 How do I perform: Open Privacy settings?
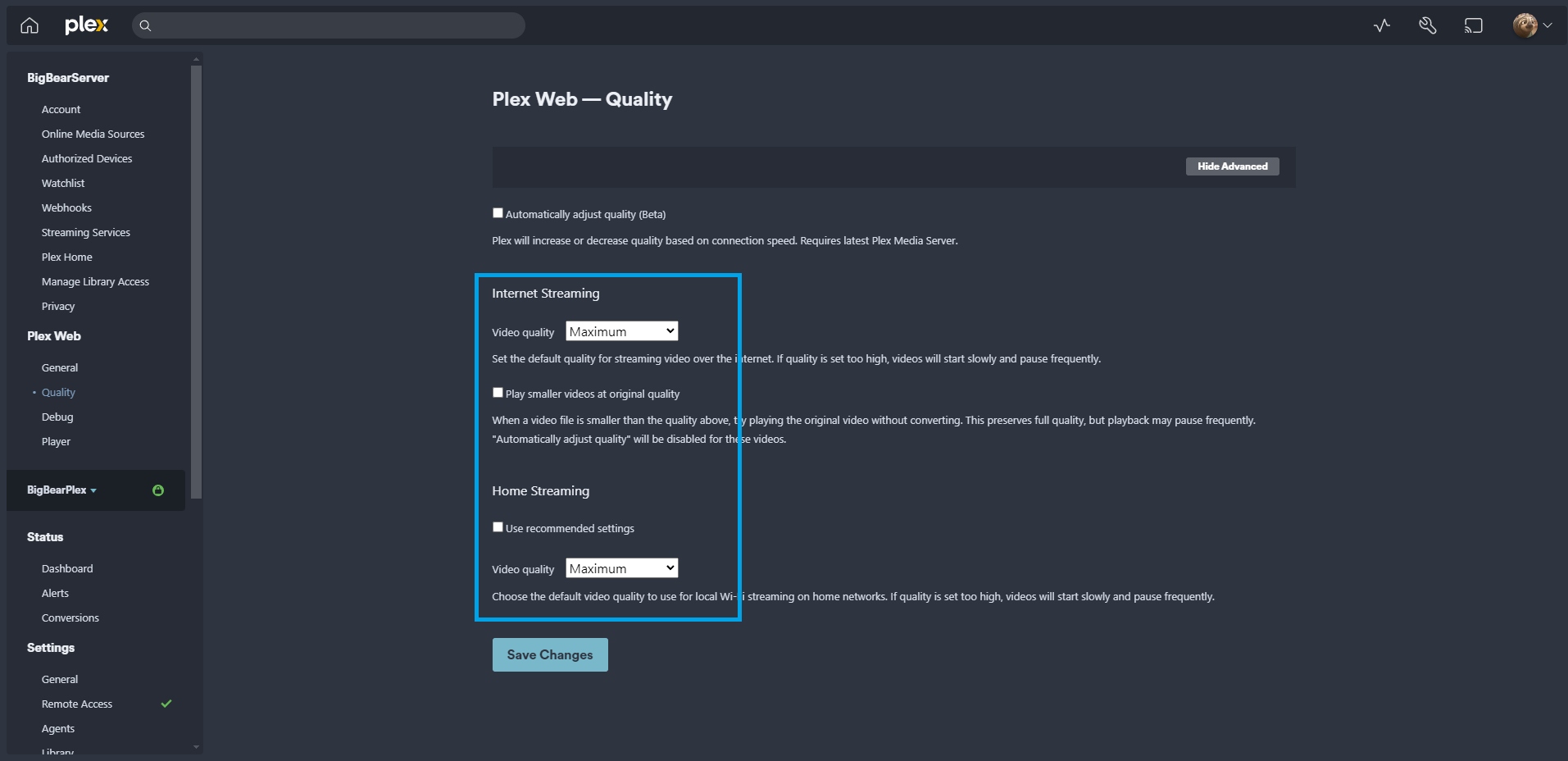(x=58, y=306)
